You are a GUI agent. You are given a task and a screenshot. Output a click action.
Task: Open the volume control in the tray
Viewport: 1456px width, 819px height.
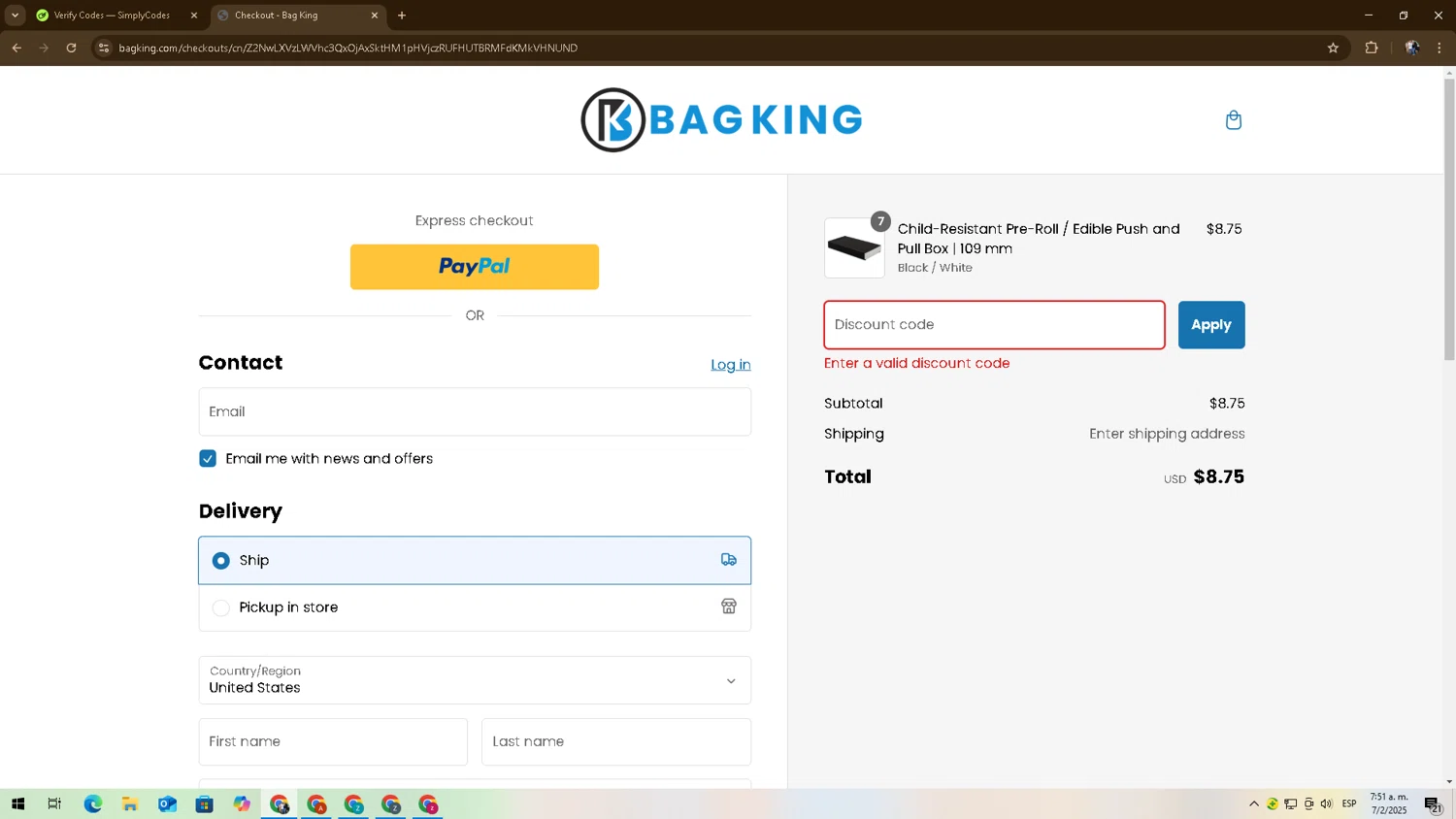pyautogui.click(x=1326, y=803)
